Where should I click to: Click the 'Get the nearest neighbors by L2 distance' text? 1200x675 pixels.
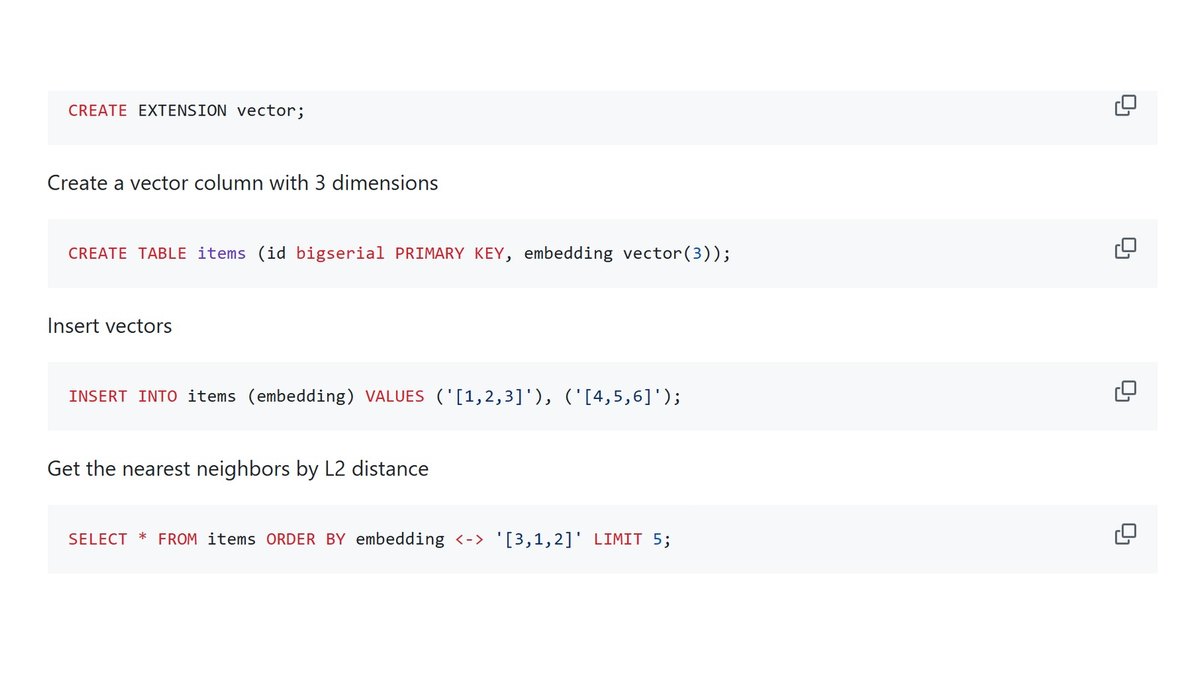point(238,469)
